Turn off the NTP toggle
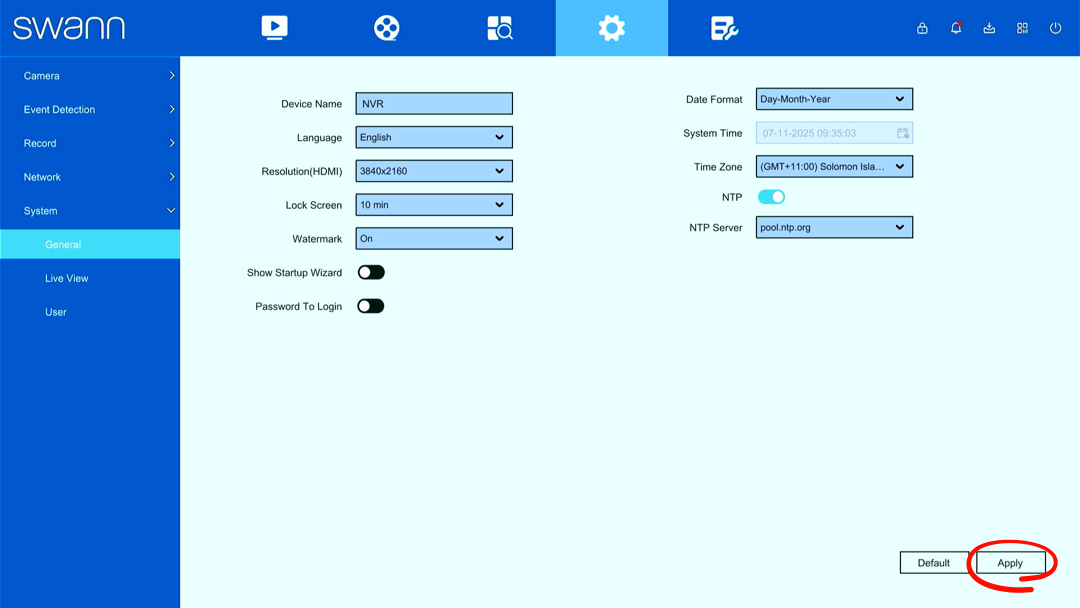Viewport: 1080px width, 608px height. pos(771,197)
